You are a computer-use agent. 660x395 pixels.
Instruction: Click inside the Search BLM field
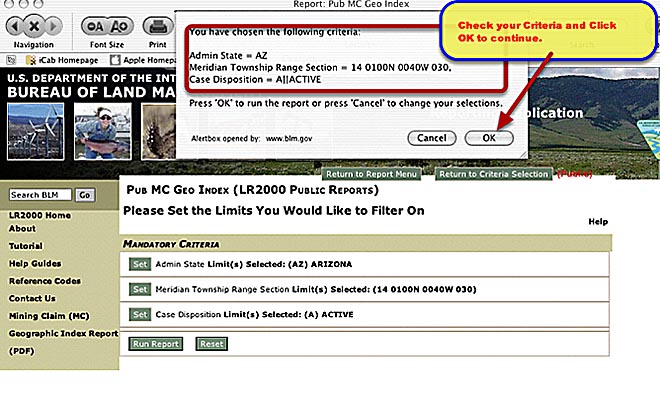coord(40,195)
